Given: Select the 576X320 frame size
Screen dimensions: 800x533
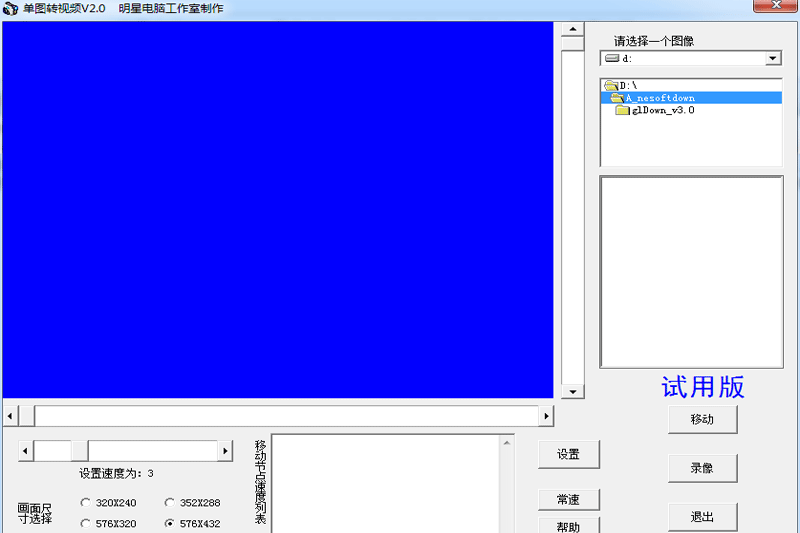Looking at the screenshot, I should tap(109, 523).
